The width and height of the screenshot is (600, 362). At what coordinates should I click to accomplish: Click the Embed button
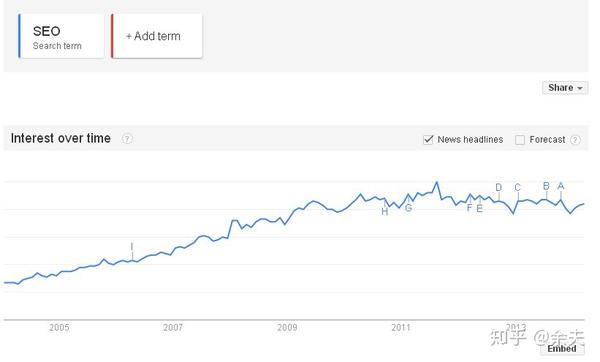pos(562,349)
